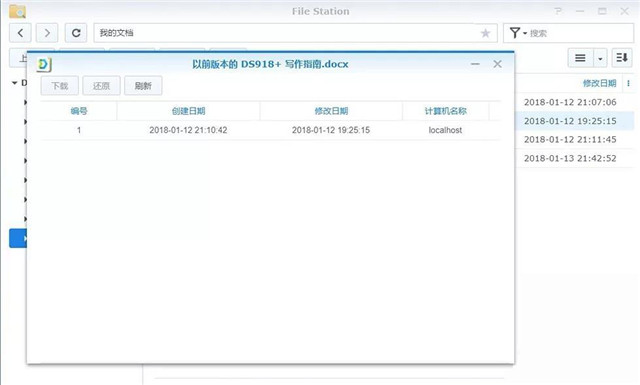Open the view mode dropdown arrow
Viewport: 640px width, 385px height.
(600, 58)
